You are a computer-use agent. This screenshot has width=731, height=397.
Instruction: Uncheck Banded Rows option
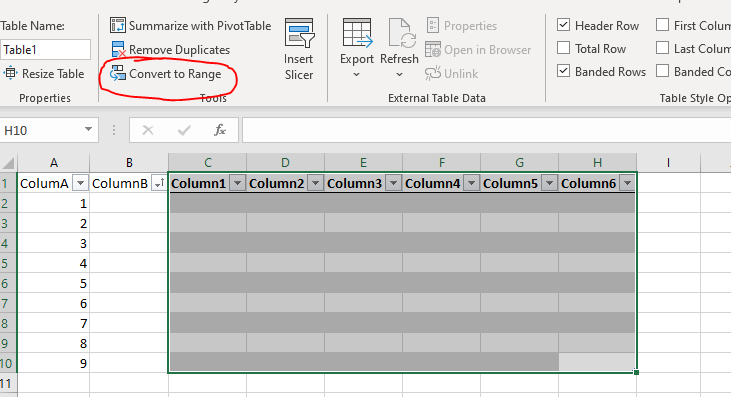point(563,71)
